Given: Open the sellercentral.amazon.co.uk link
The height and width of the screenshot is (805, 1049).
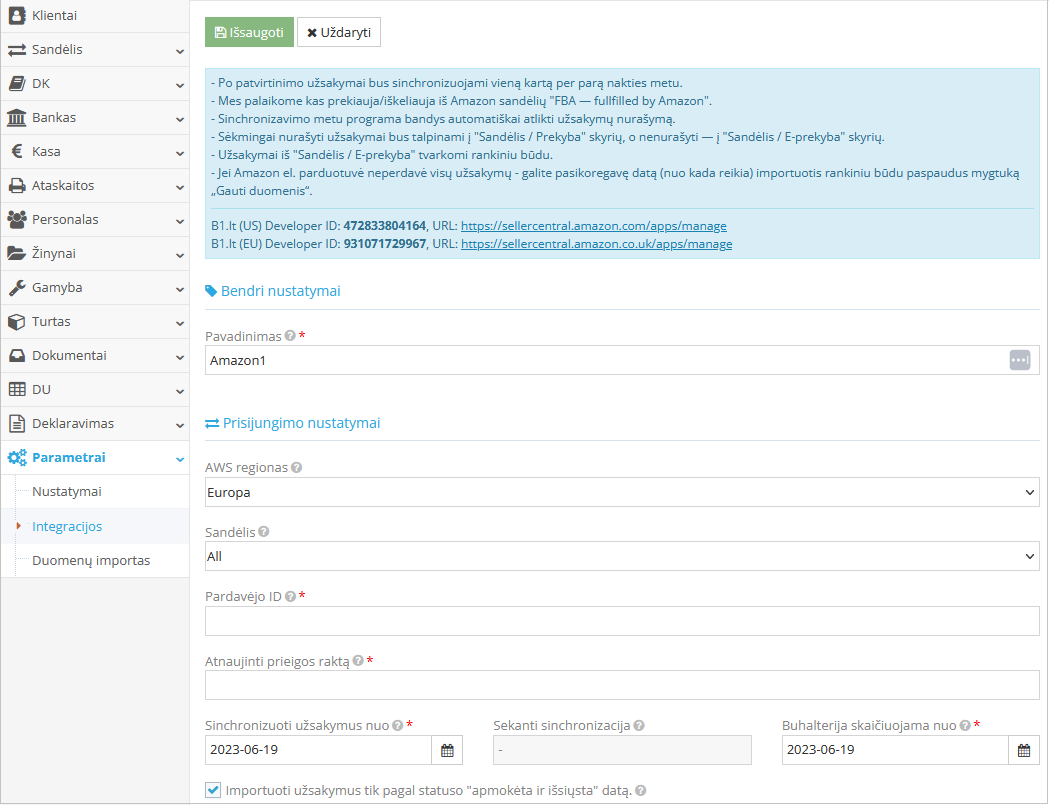Looking at the screenshot, I should click(x=596, y=244).
